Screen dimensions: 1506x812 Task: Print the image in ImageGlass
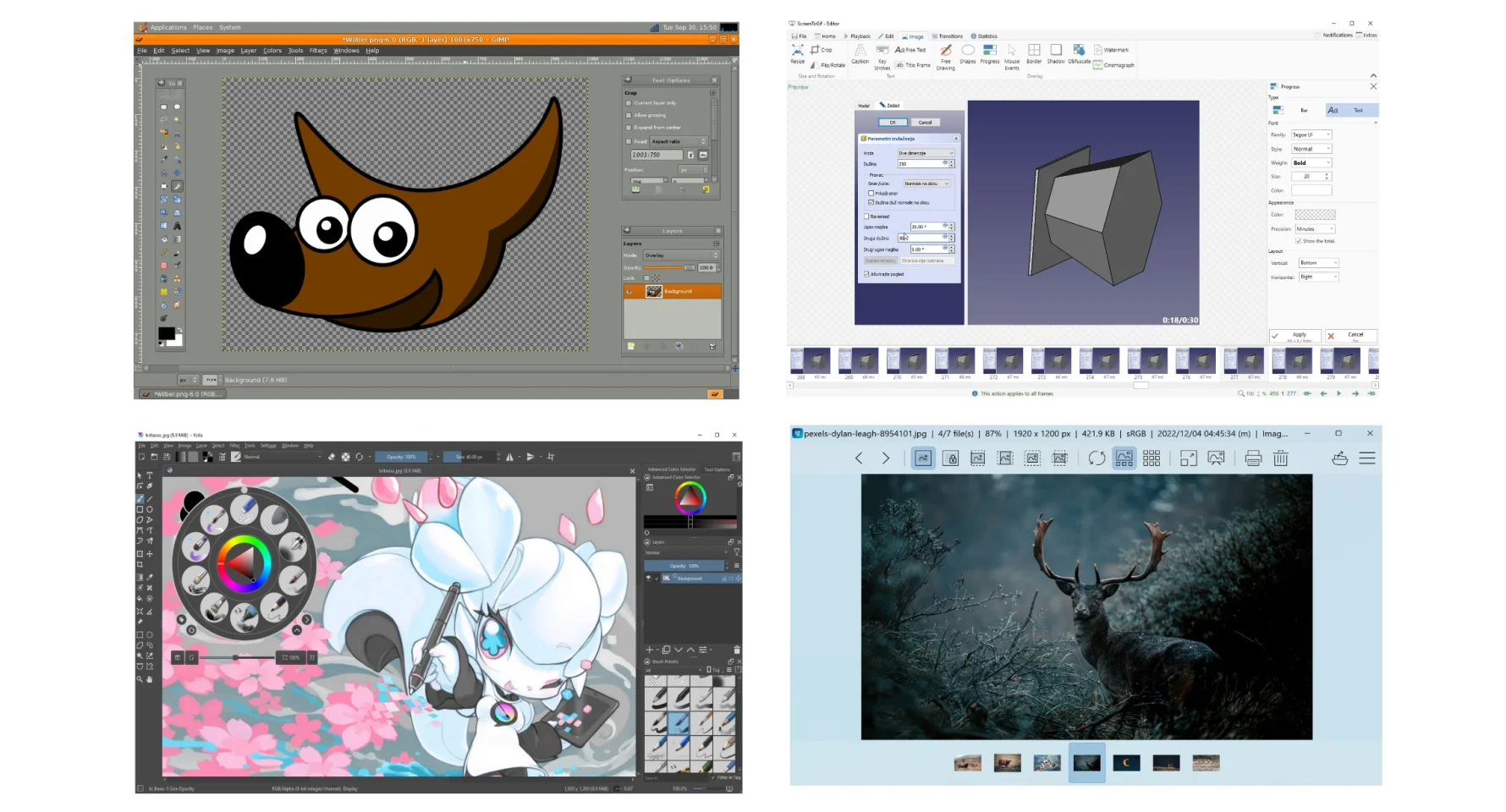click(1253, 458)
